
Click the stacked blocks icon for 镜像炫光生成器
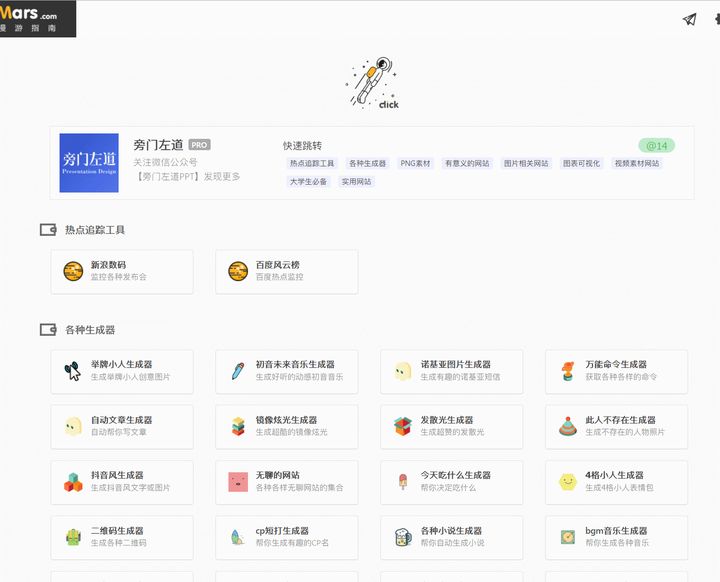pyautogui.click(x=238, y=426)
